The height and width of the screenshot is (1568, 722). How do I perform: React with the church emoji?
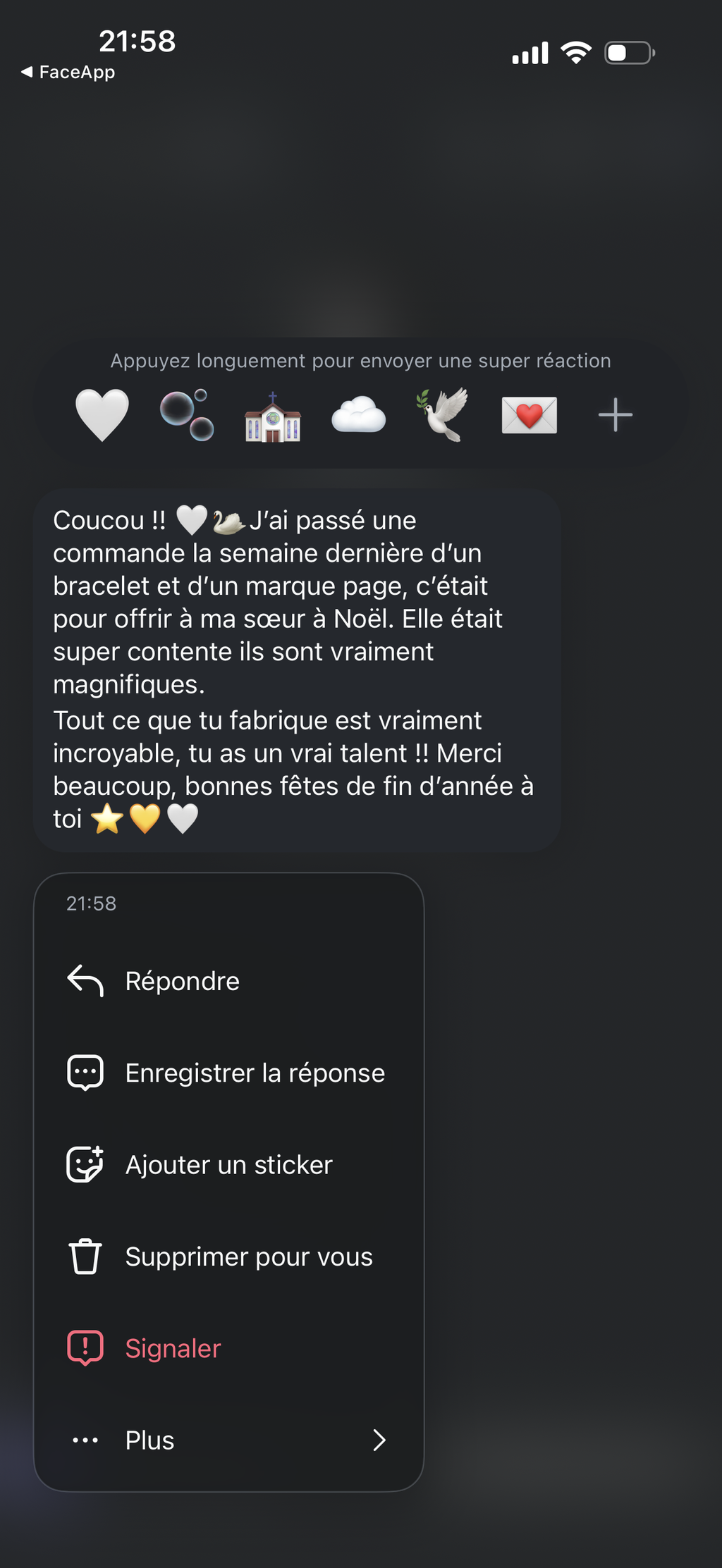tap(273, 416)
